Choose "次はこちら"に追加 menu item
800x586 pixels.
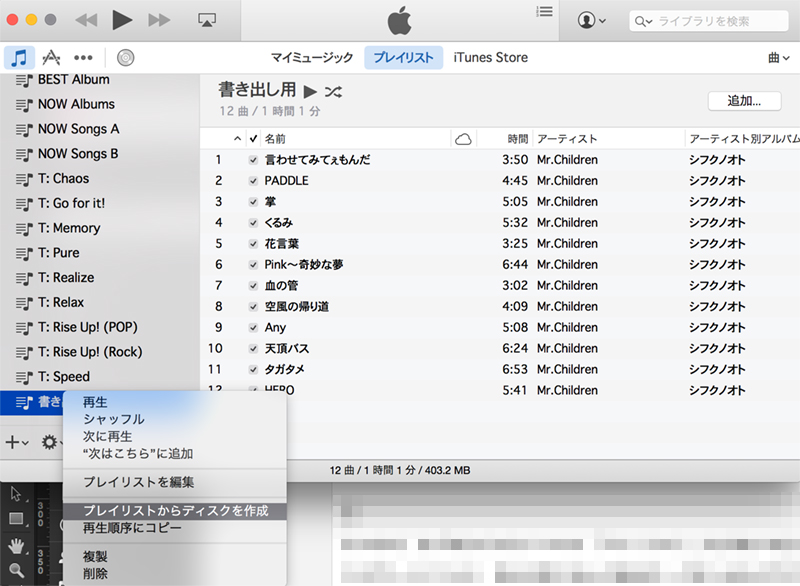tap(174, 453)
